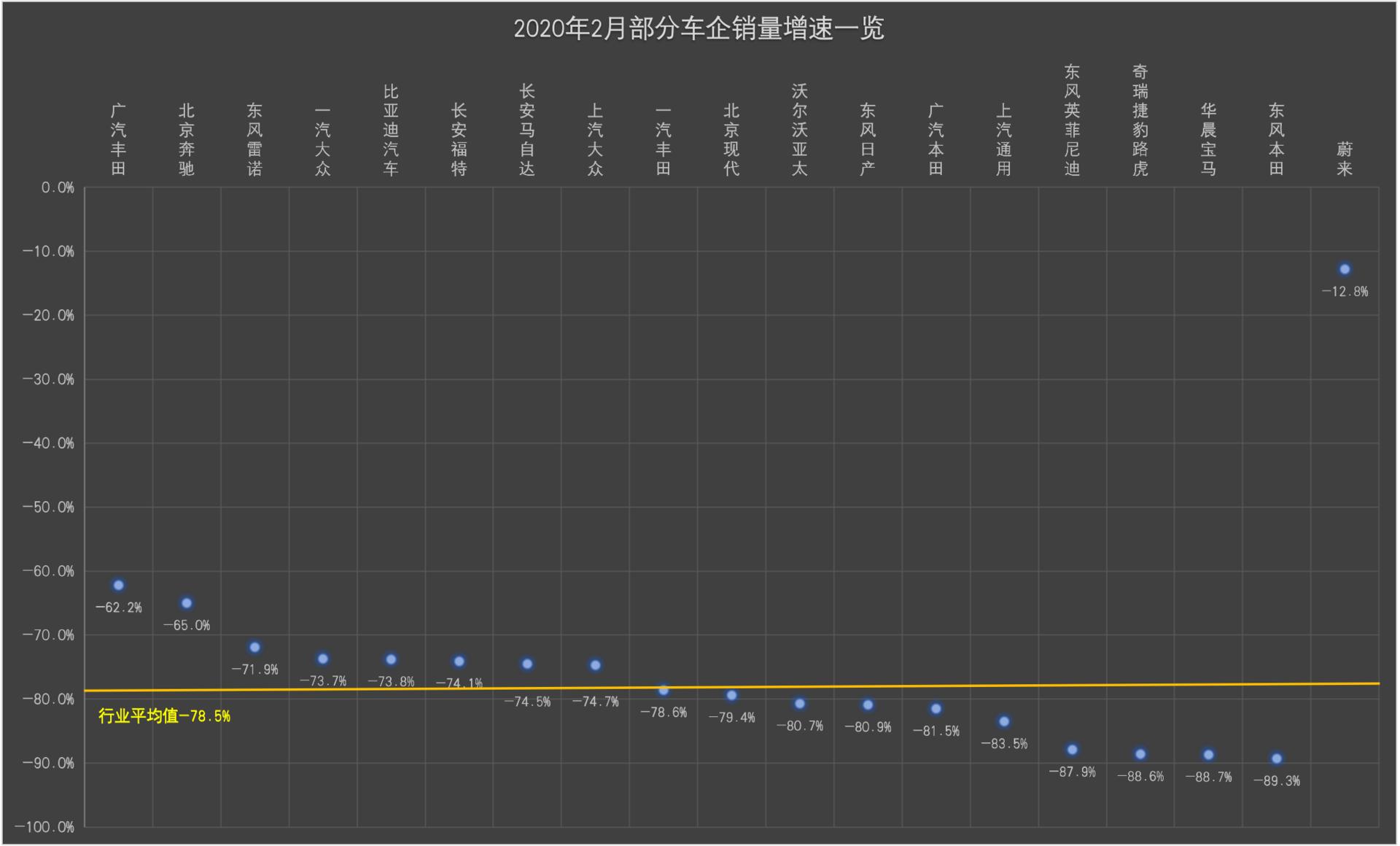Select the 东风雷诺 data point at -71.9%
Screen dimensions: 1400x846
point(254,647)
